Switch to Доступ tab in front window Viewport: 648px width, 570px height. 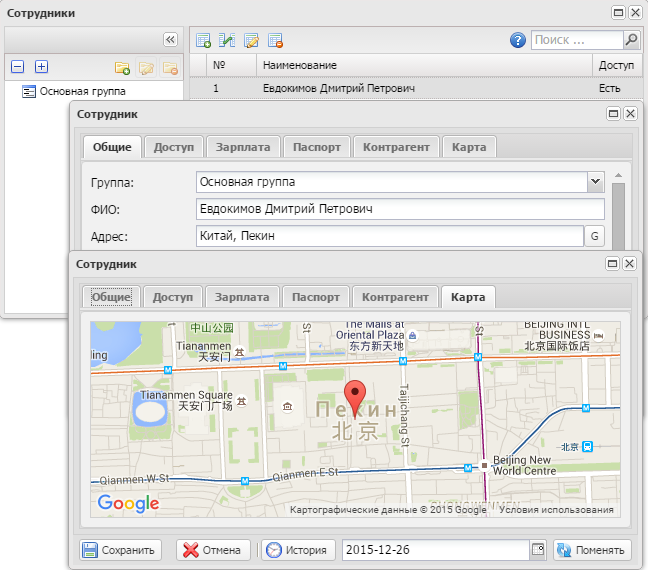click(173, 297)
